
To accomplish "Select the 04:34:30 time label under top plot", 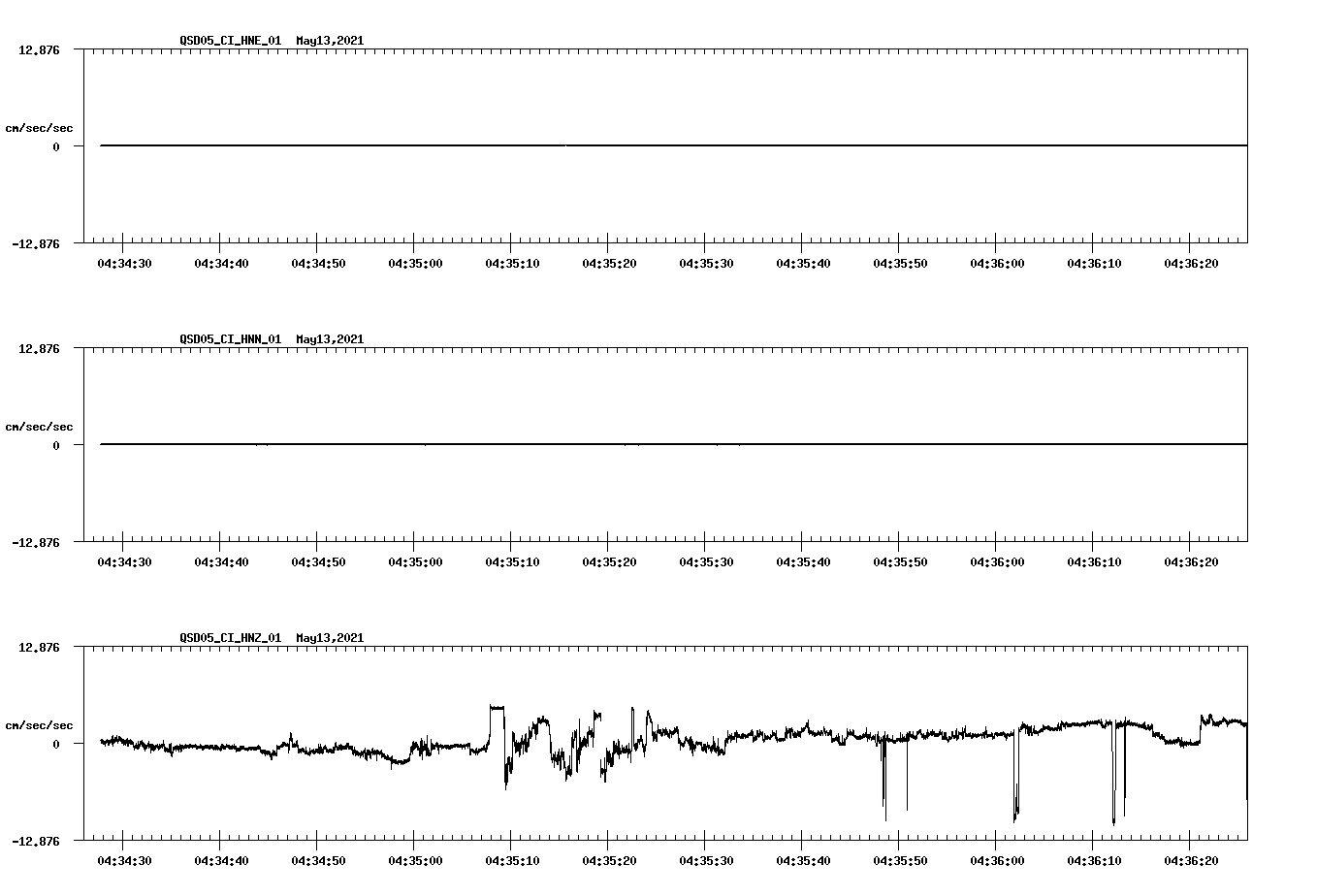I will coord(126,262).
